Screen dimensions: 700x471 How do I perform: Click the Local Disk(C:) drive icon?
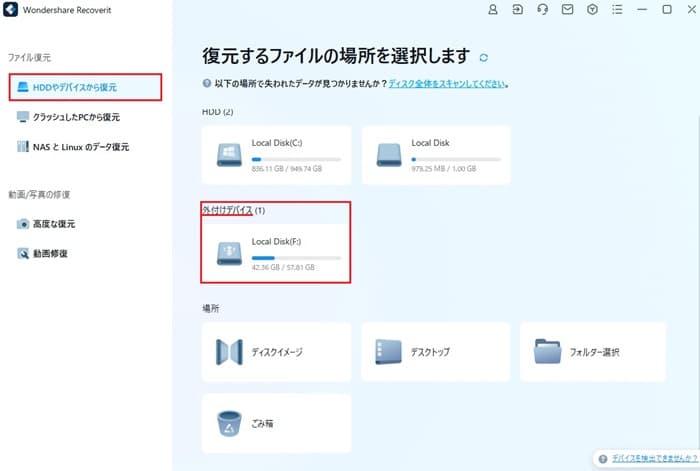(x=229, y=155)
